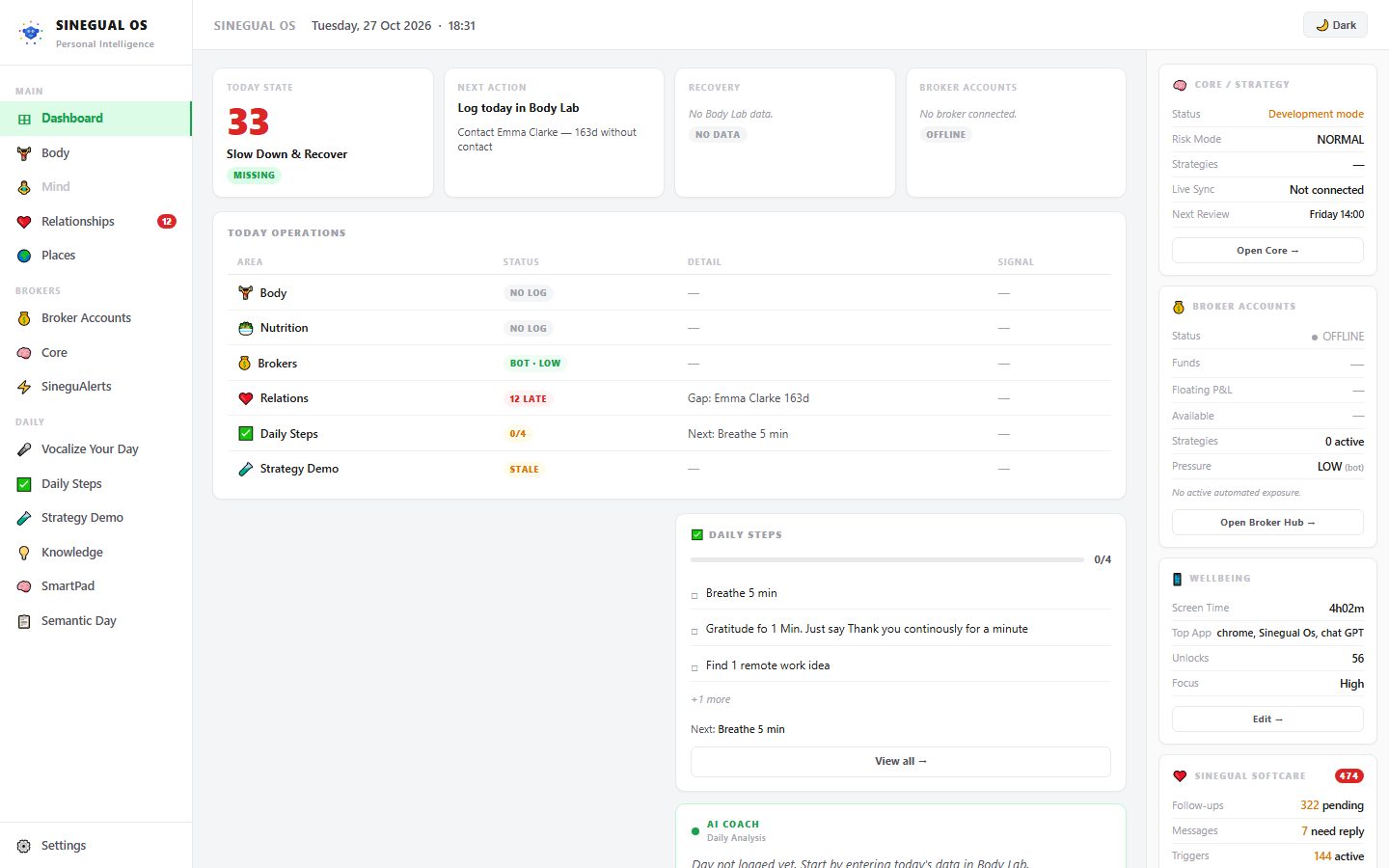This screenshot has width=1389, height=868.
Task: Click the Mind icon in sidebar
Action: pos(24,187)
